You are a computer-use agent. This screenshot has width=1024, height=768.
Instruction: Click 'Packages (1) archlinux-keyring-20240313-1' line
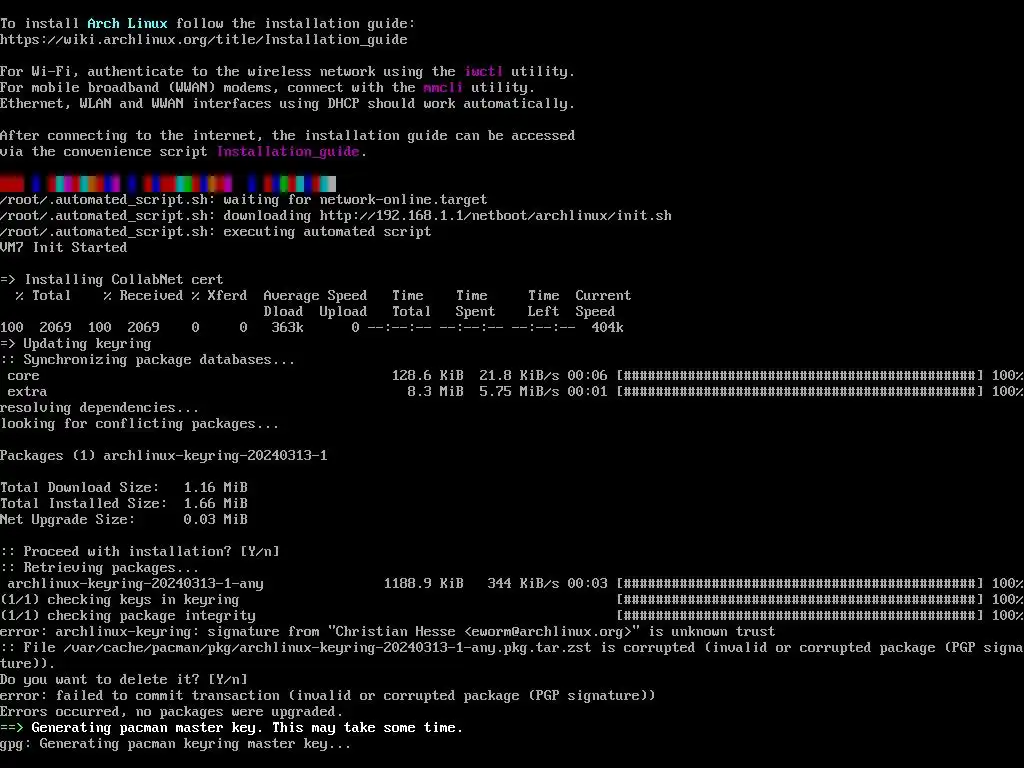(163, 455)
